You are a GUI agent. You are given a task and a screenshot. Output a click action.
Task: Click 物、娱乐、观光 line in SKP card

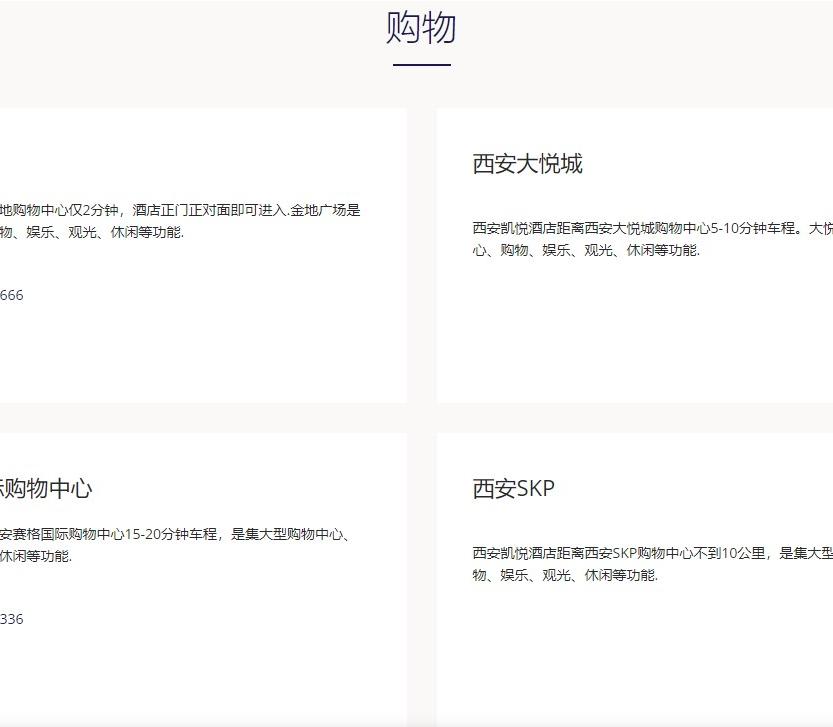[565, 575]
